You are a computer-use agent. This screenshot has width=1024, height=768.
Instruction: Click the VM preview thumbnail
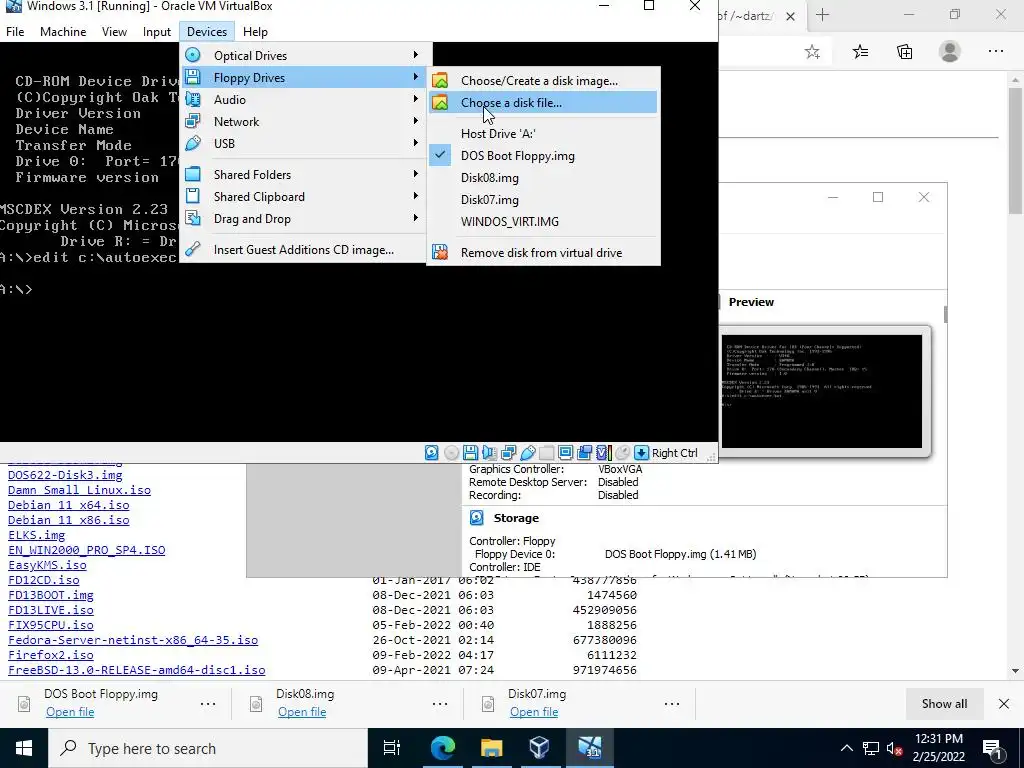coord(822,391)
